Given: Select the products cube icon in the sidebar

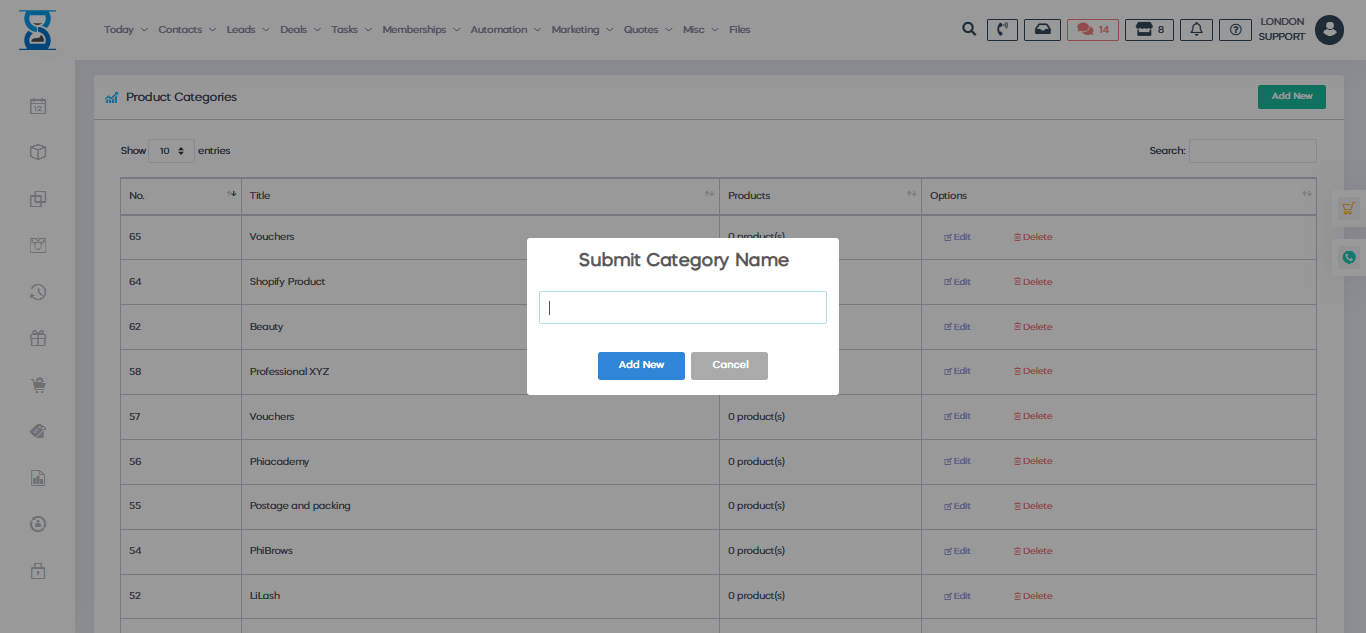Looking at the screenshot, I should click(x=37, y=152).
